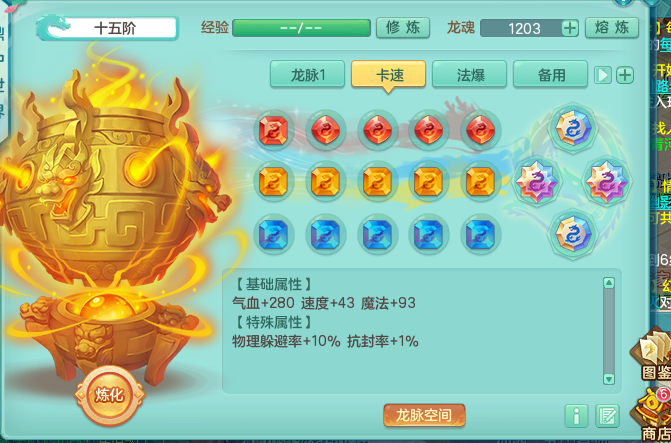The height and width of the screenshot is (443, 671).
Task: Open the 备用 tab
Action: pos(550,74)
